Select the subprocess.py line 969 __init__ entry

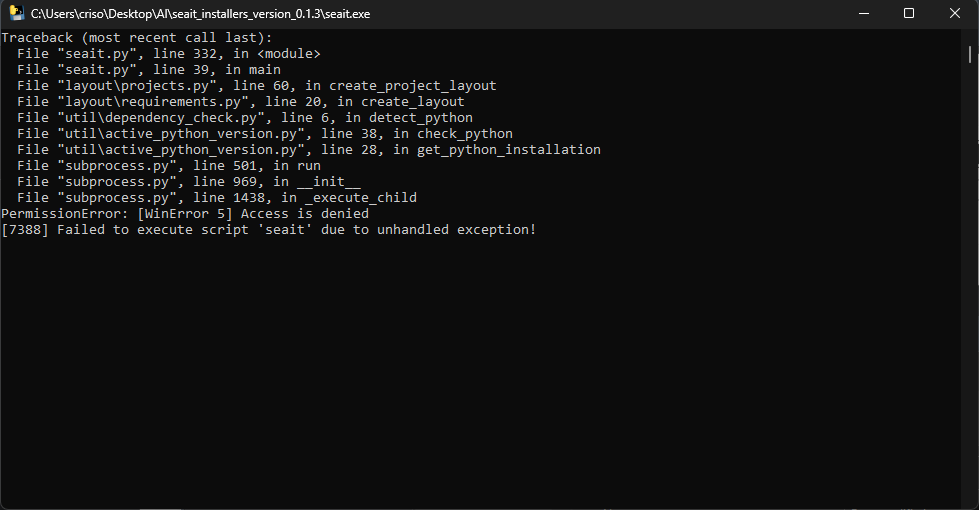pos(189,182)
